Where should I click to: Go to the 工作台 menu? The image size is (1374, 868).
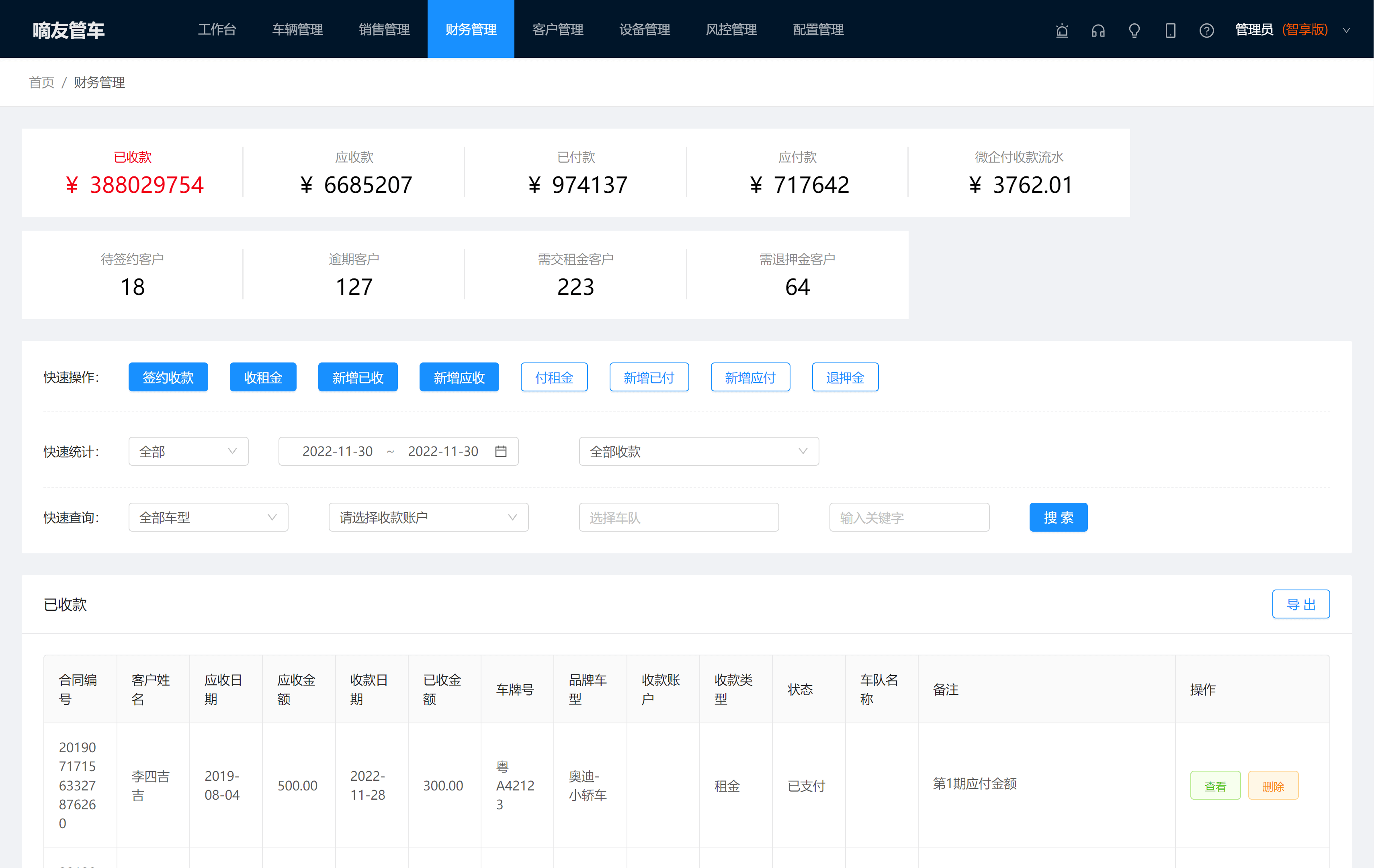tap(217, 29)
